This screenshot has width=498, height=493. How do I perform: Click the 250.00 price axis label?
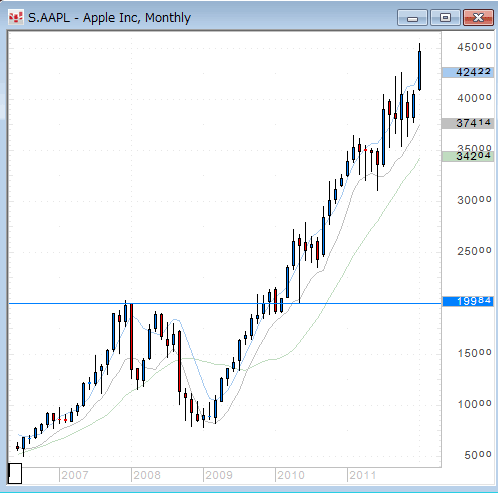pos(474,251)
